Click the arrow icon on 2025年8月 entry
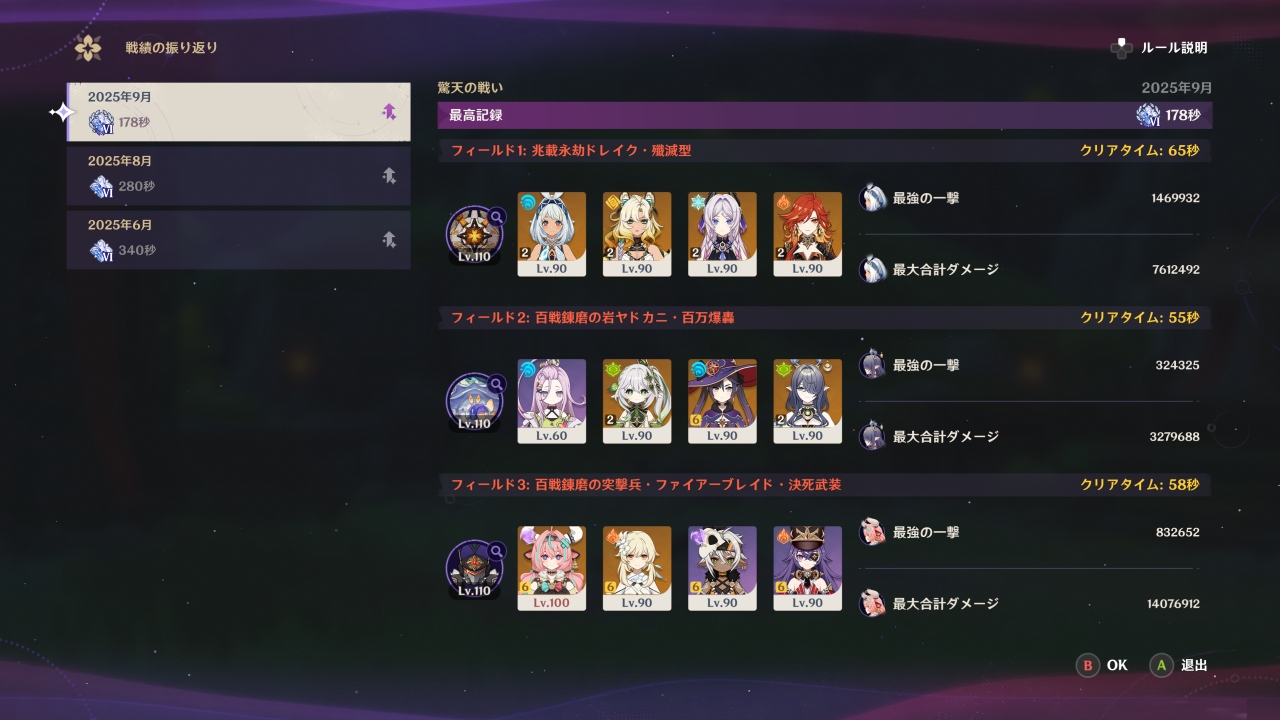This screenshot has height=720, width=1280. pos(389,175)
